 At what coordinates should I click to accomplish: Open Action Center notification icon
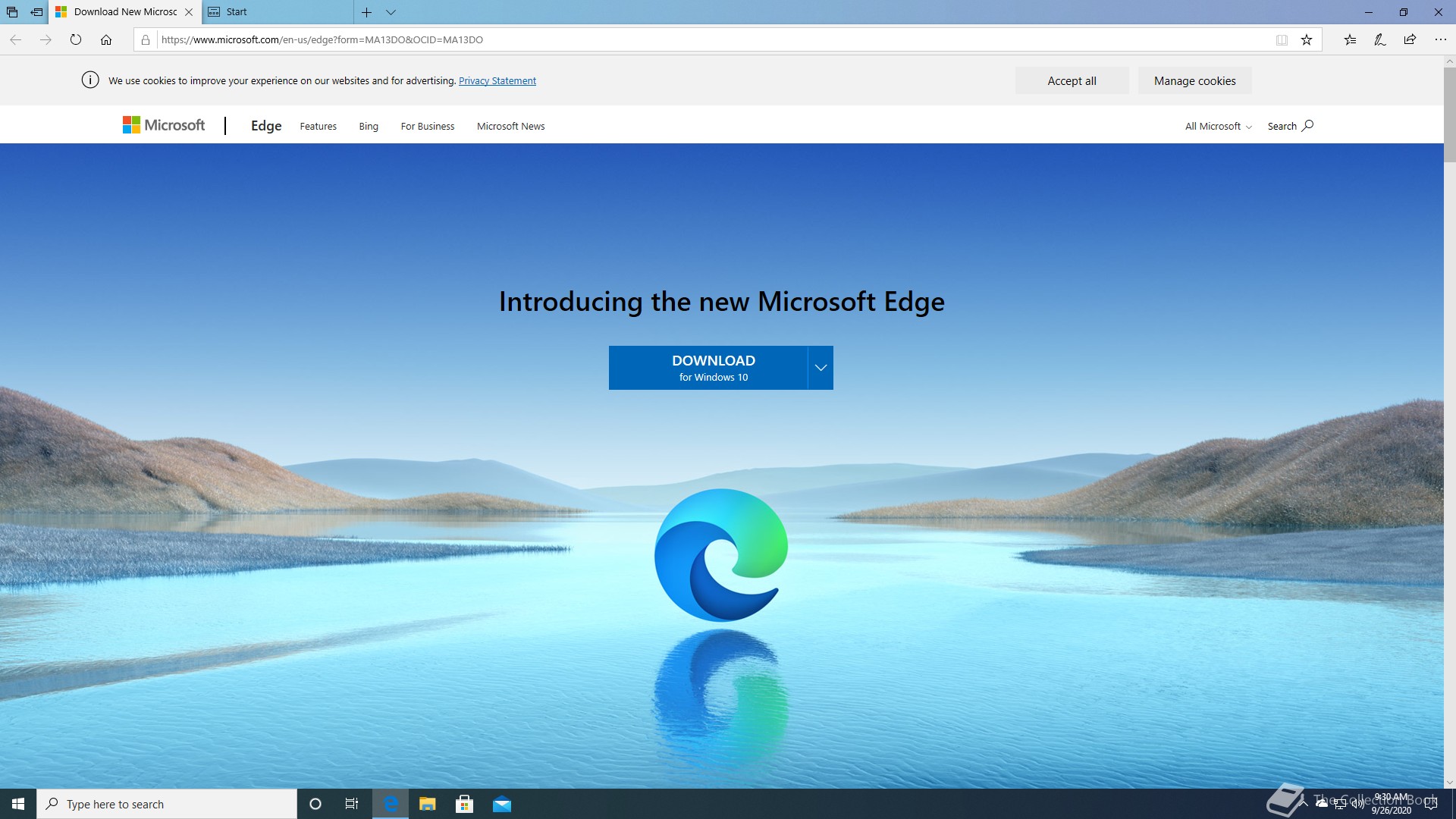click(x=1431, y=804)
